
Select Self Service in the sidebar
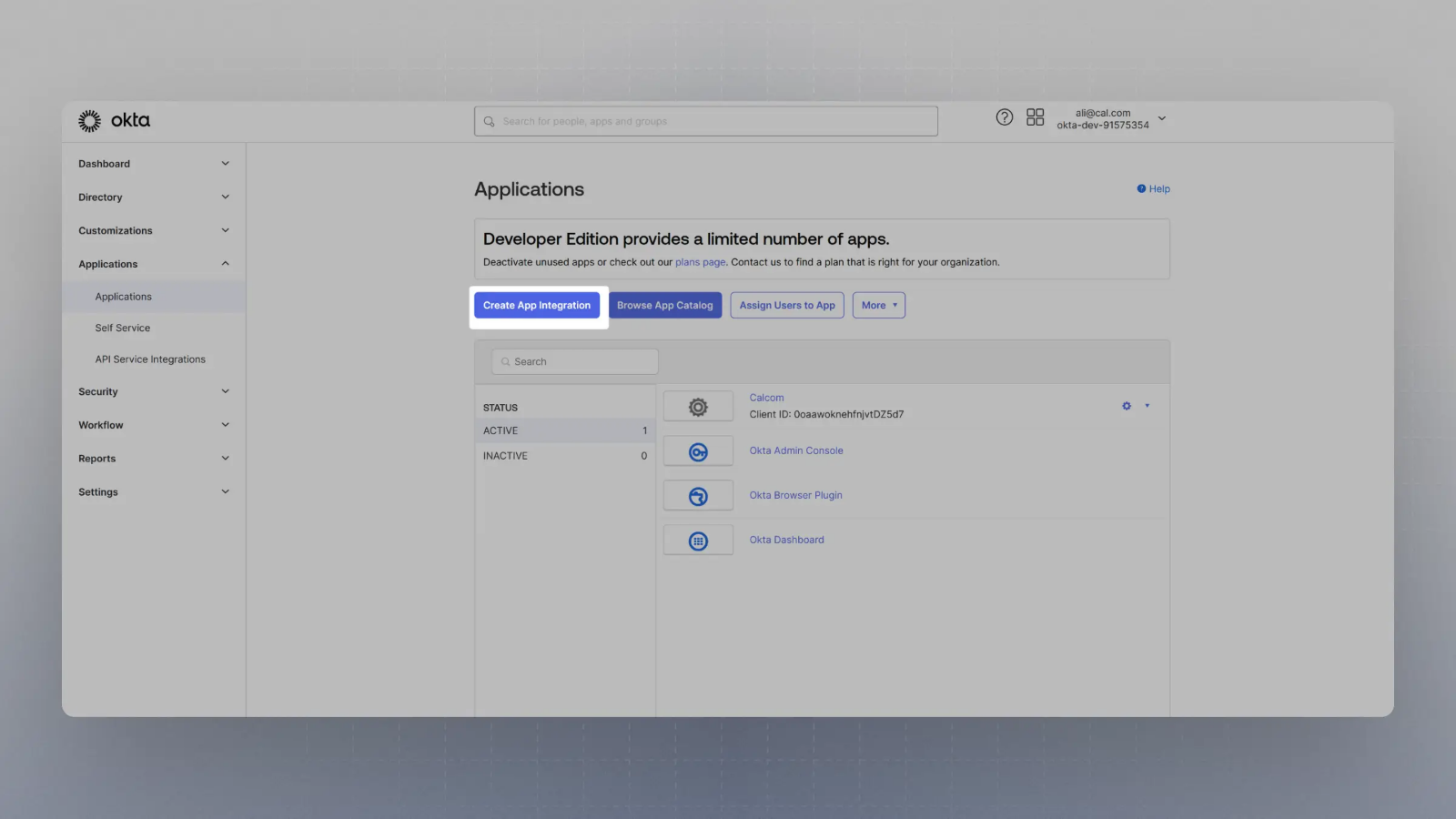pos(123,329)
